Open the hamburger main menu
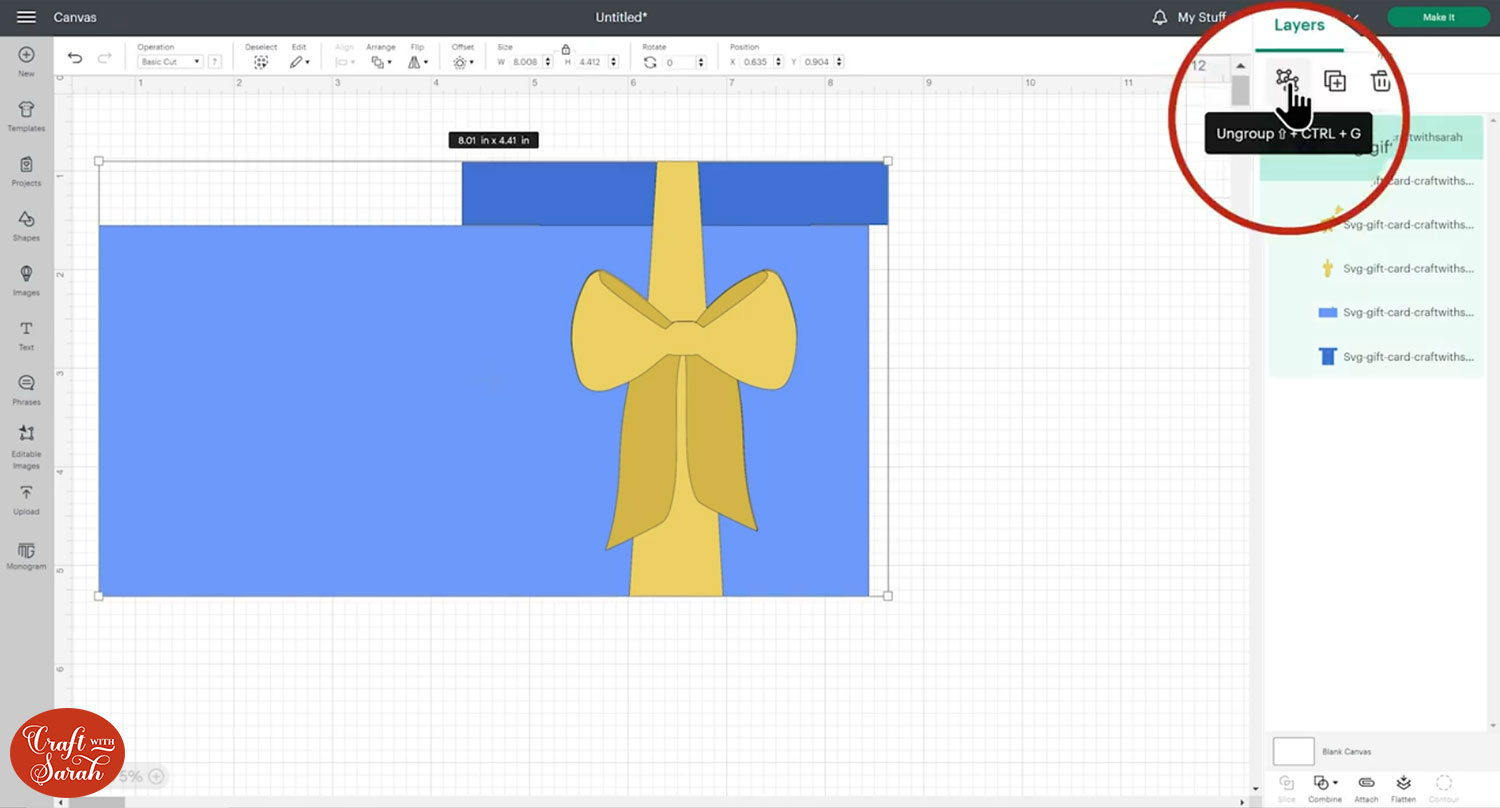This screenshot has height=808, width=1500. [x=27, y=17]
